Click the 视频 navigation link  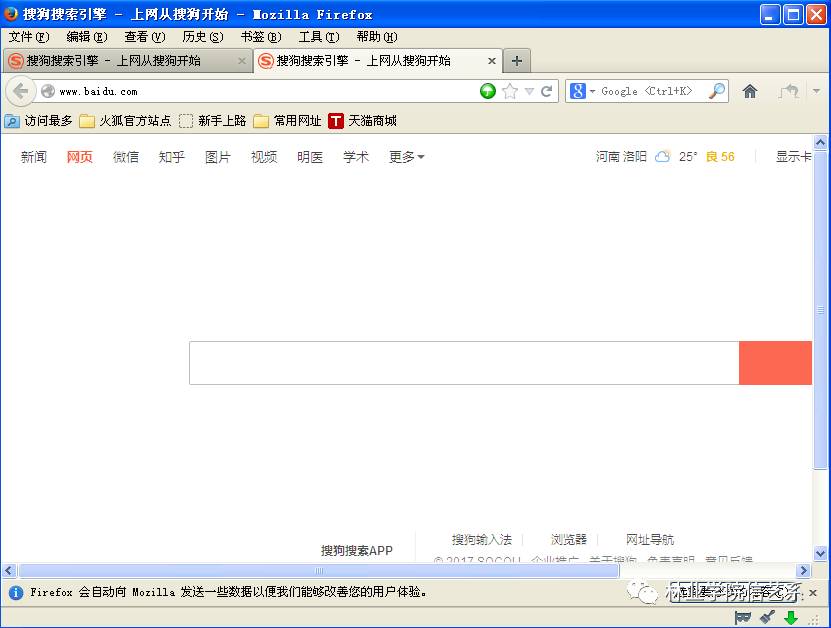[264, 157]
